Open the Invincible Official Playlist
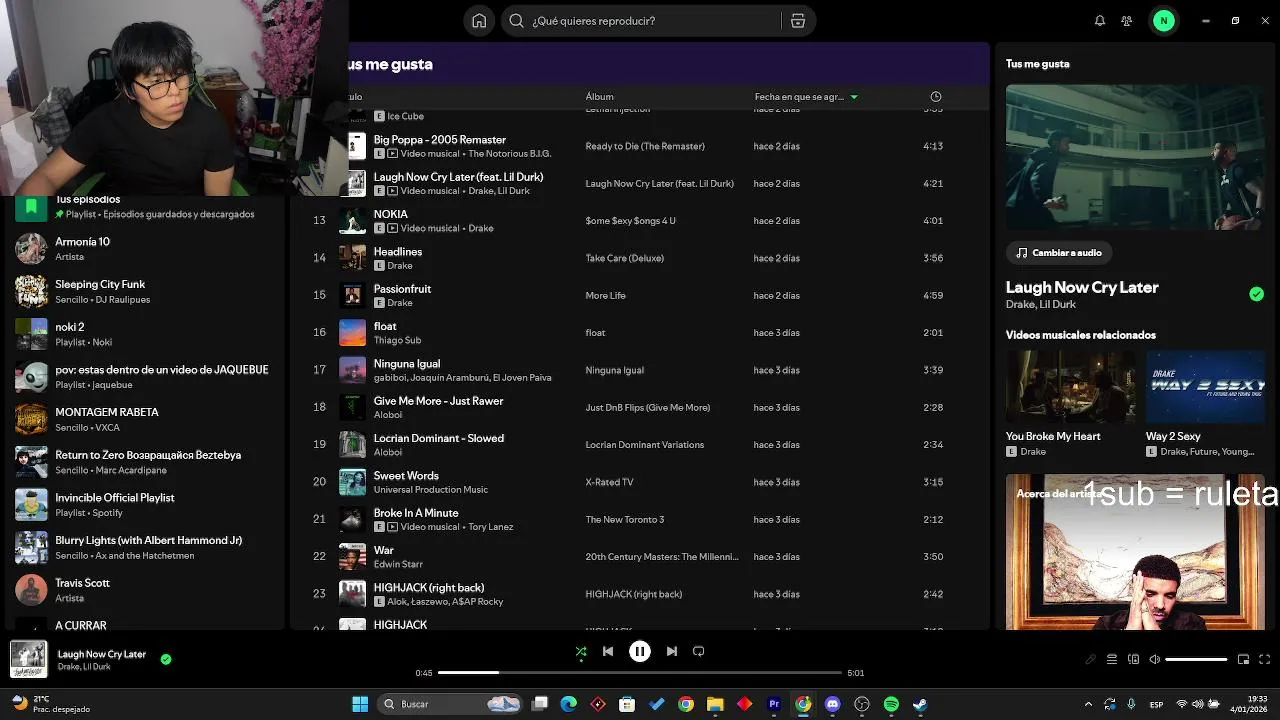1280x720 pixels. coord(145,505)
